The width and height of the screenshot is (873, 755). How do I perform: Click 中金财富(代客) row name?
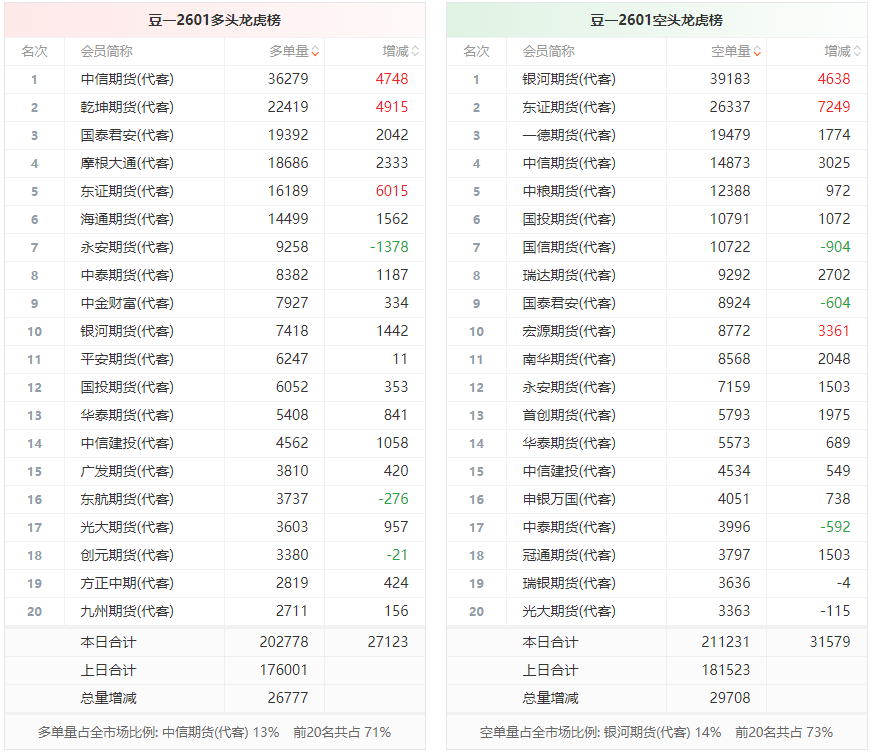(127, 303)
